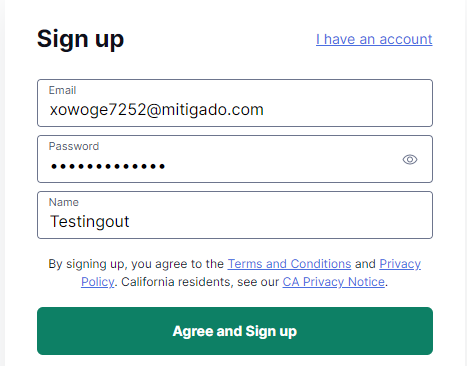Click the Email field label
The height and width of the screenshot is (366, 467).
click(62, 90)
